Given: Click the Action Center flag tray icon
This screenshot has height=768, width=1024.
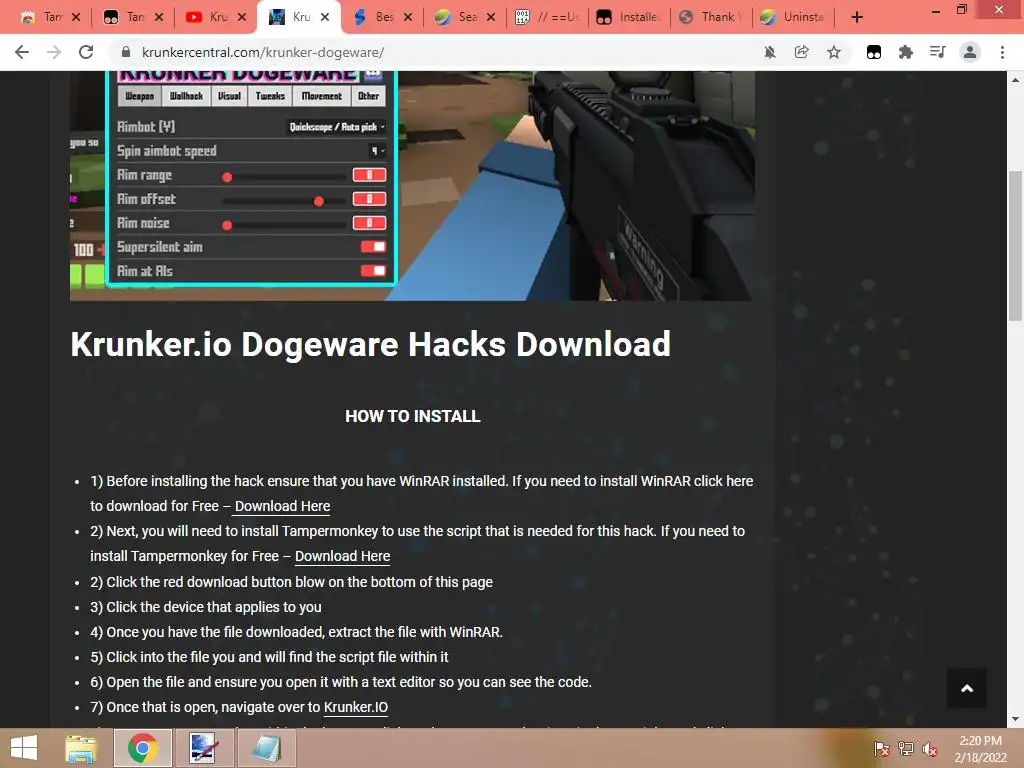Looking at the screenshot, I should click(881, 748).
